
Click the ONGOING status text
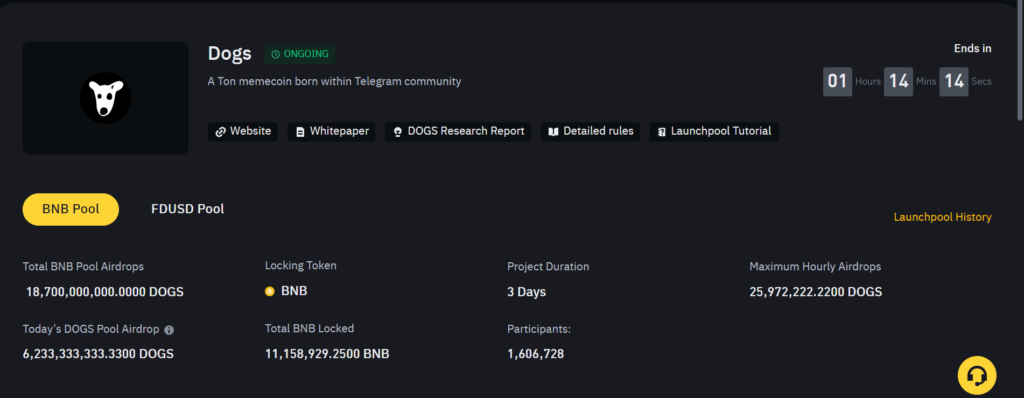[x=306, y=54]
